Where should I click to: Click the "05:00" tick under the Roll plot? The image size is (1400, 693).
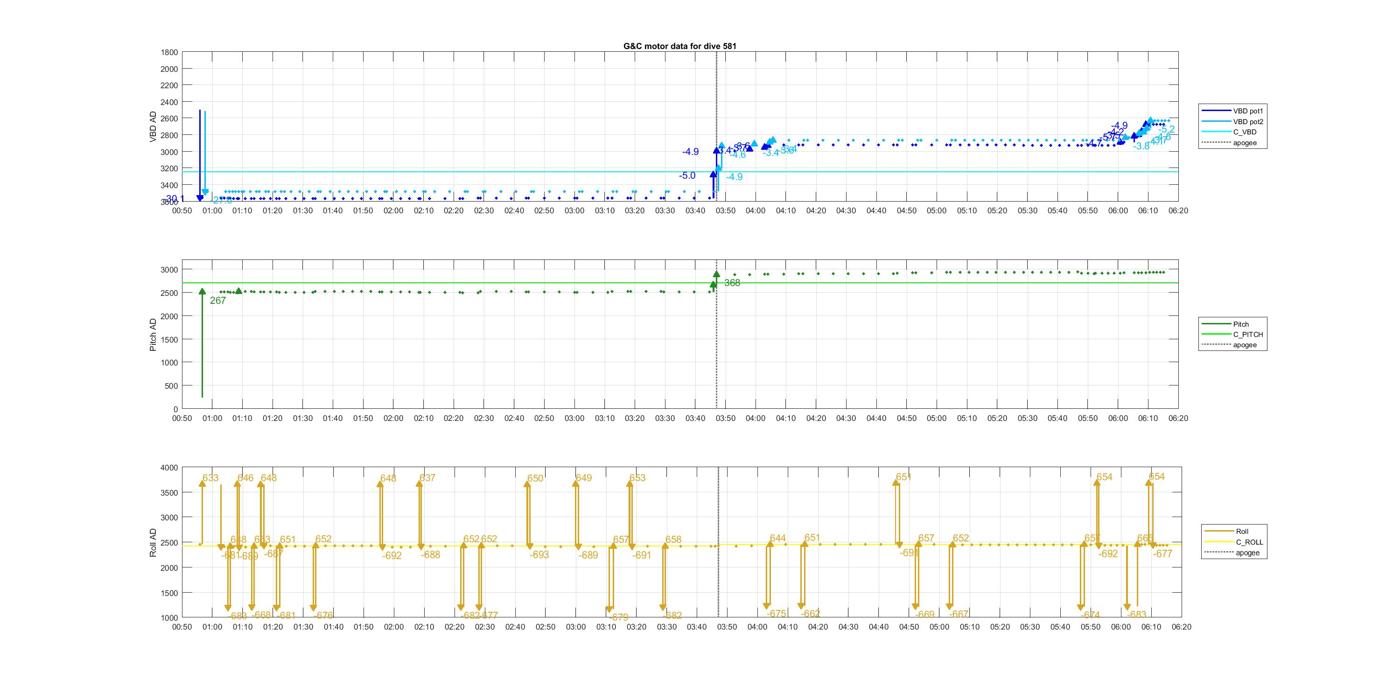click(x=938, y=627)
